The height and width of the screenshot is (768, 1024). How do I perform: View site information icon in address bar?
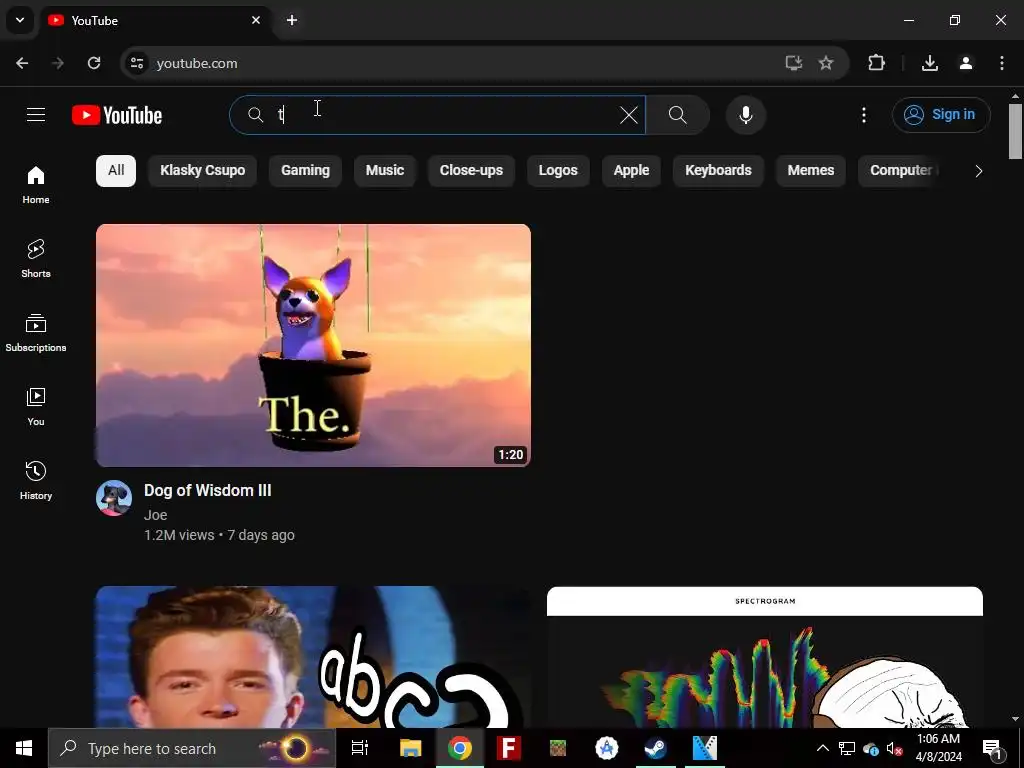pos(136,63)
